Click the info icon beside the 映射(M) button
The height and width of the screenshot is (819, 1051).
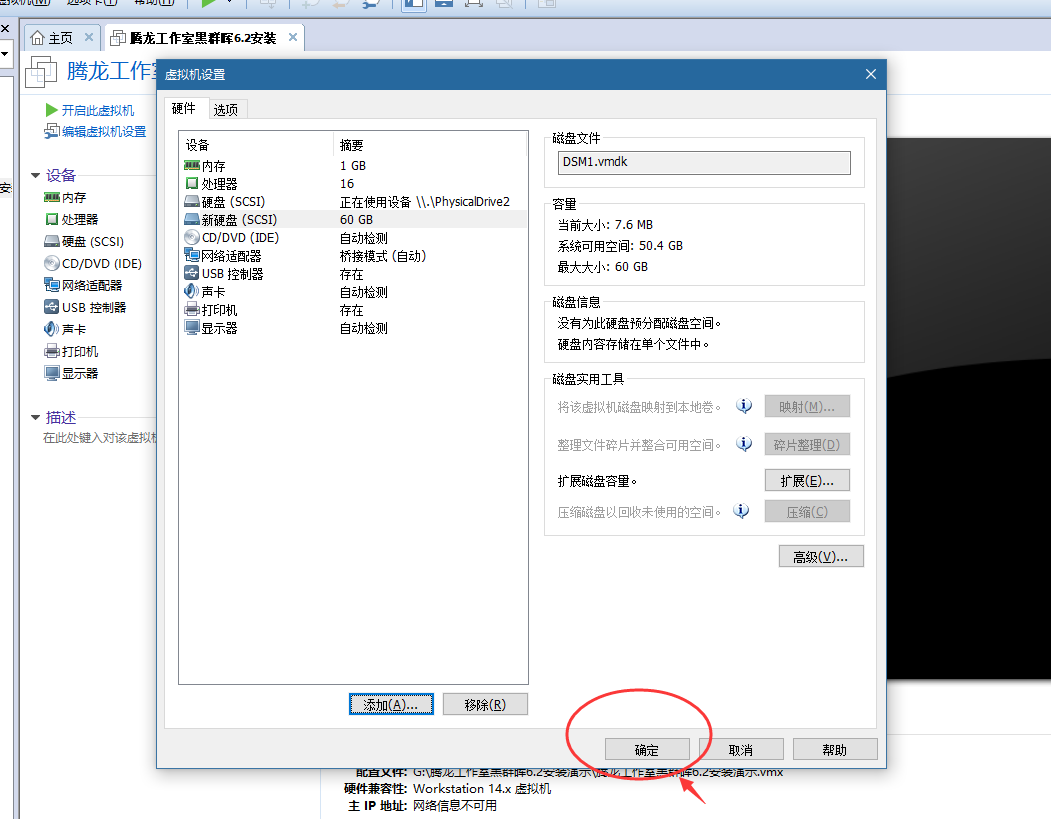744,406
